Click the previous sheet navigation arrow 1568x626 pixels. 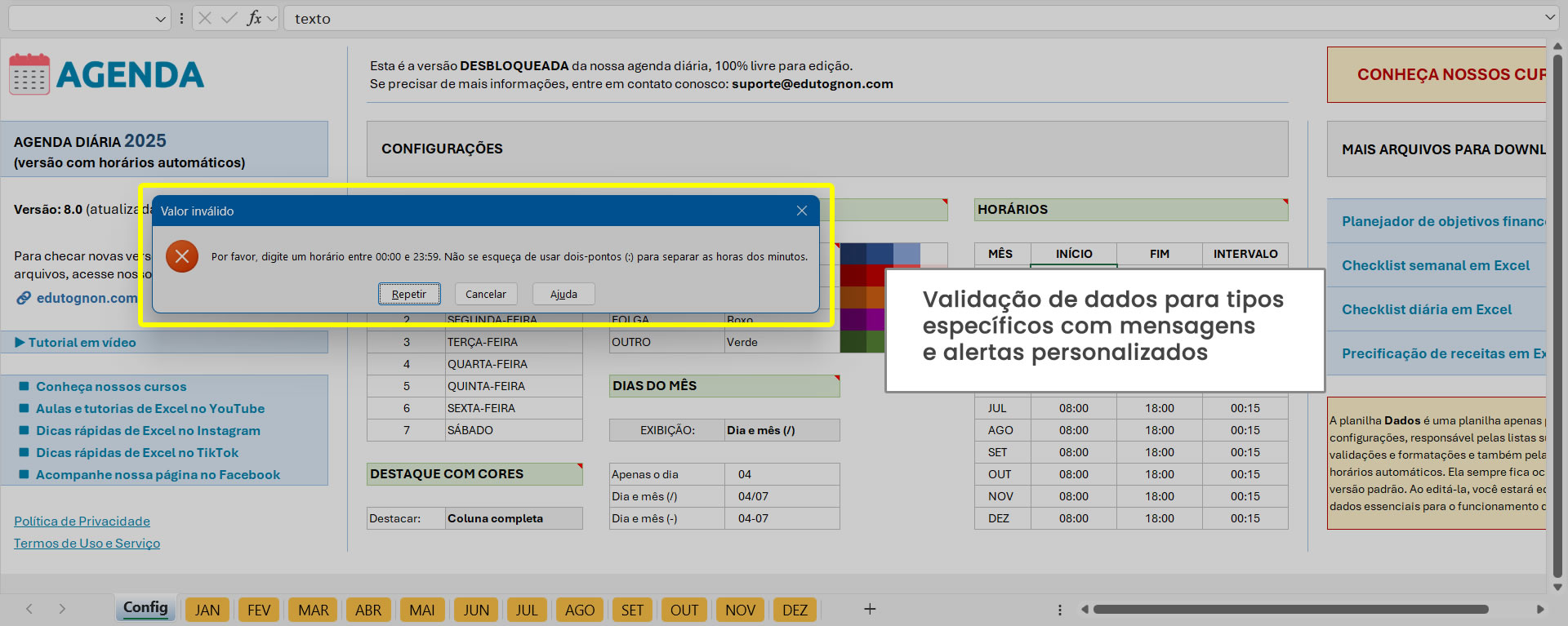(x=29, y=609)
